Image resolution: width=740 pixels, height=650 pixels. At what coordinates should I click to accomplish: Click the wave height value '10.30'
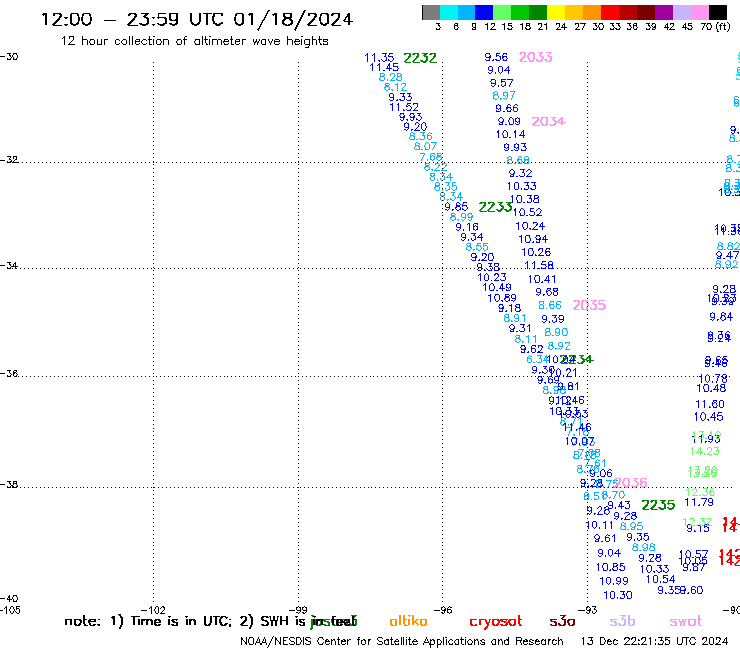(618, 595)
